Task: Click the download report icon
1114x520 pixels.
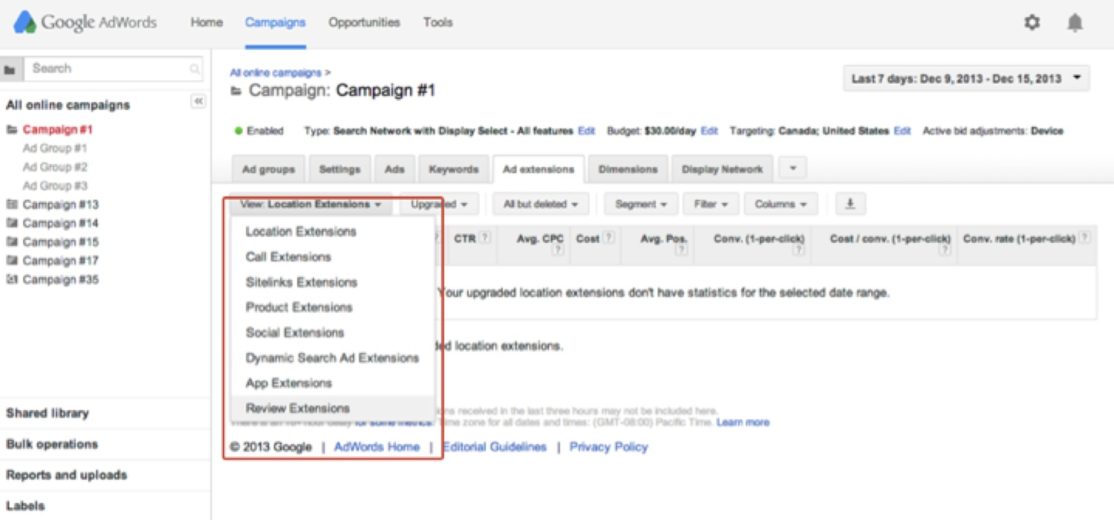Action: 850,204
